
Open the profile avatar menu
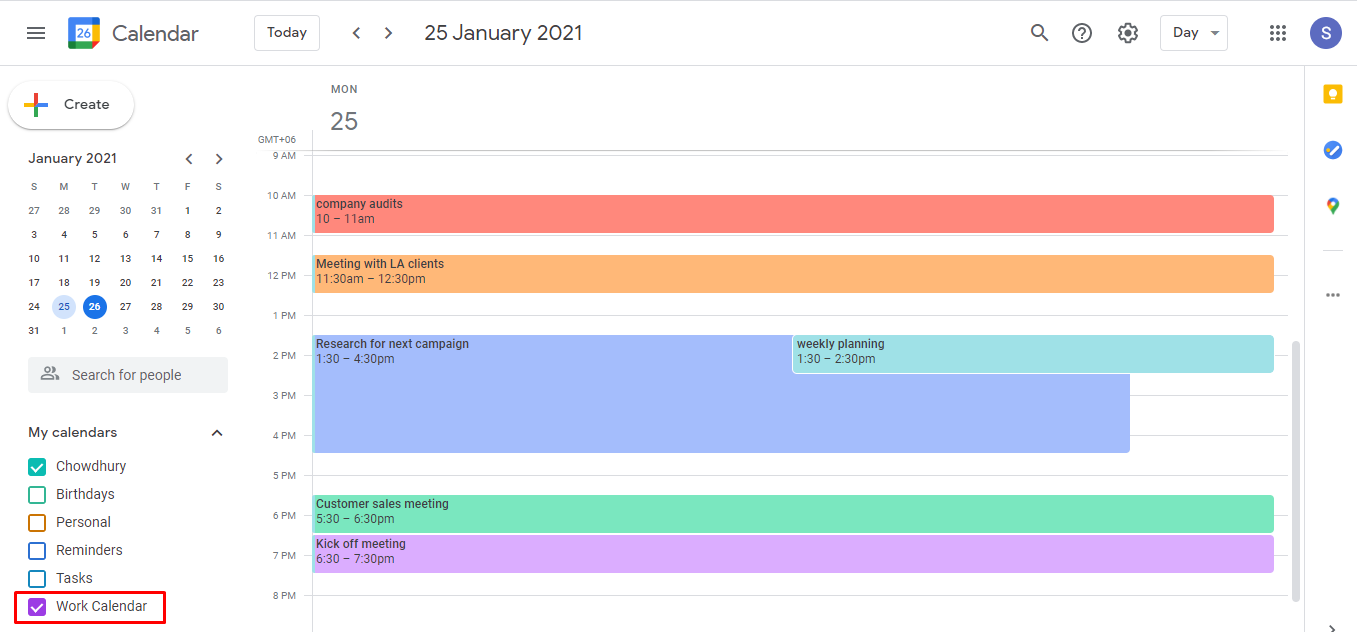tap(1325, 32)
